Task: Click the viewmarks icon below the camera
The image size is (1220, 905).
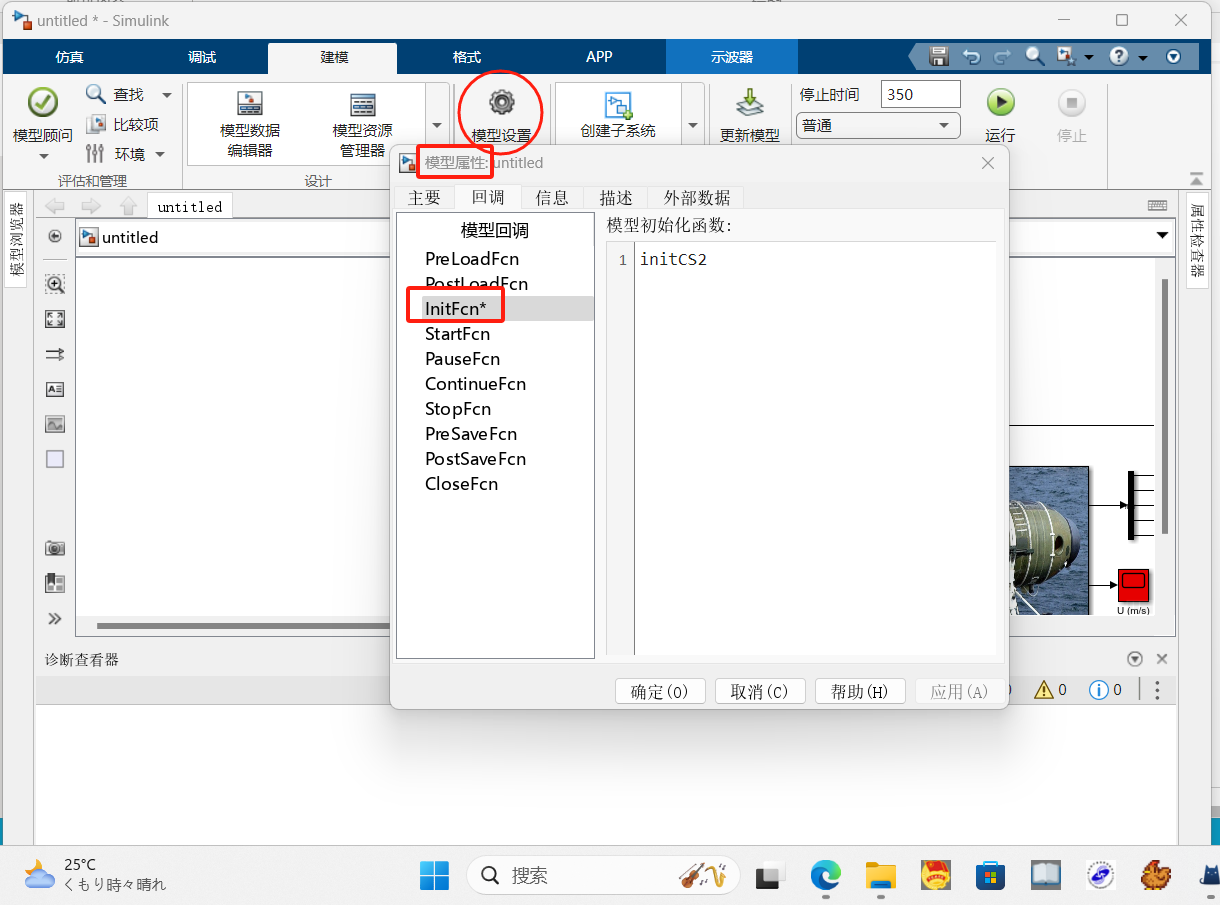Action: click(55, 583)
